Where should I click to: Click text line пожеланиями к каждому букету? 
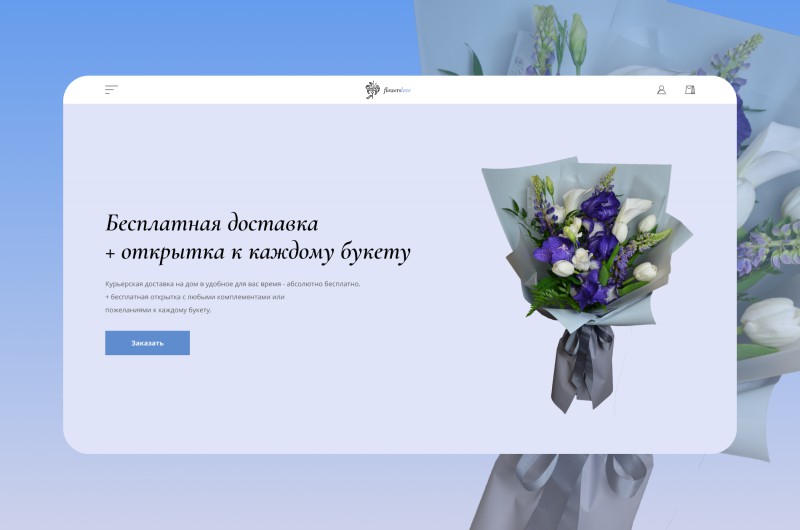click(x=158, y=310)
